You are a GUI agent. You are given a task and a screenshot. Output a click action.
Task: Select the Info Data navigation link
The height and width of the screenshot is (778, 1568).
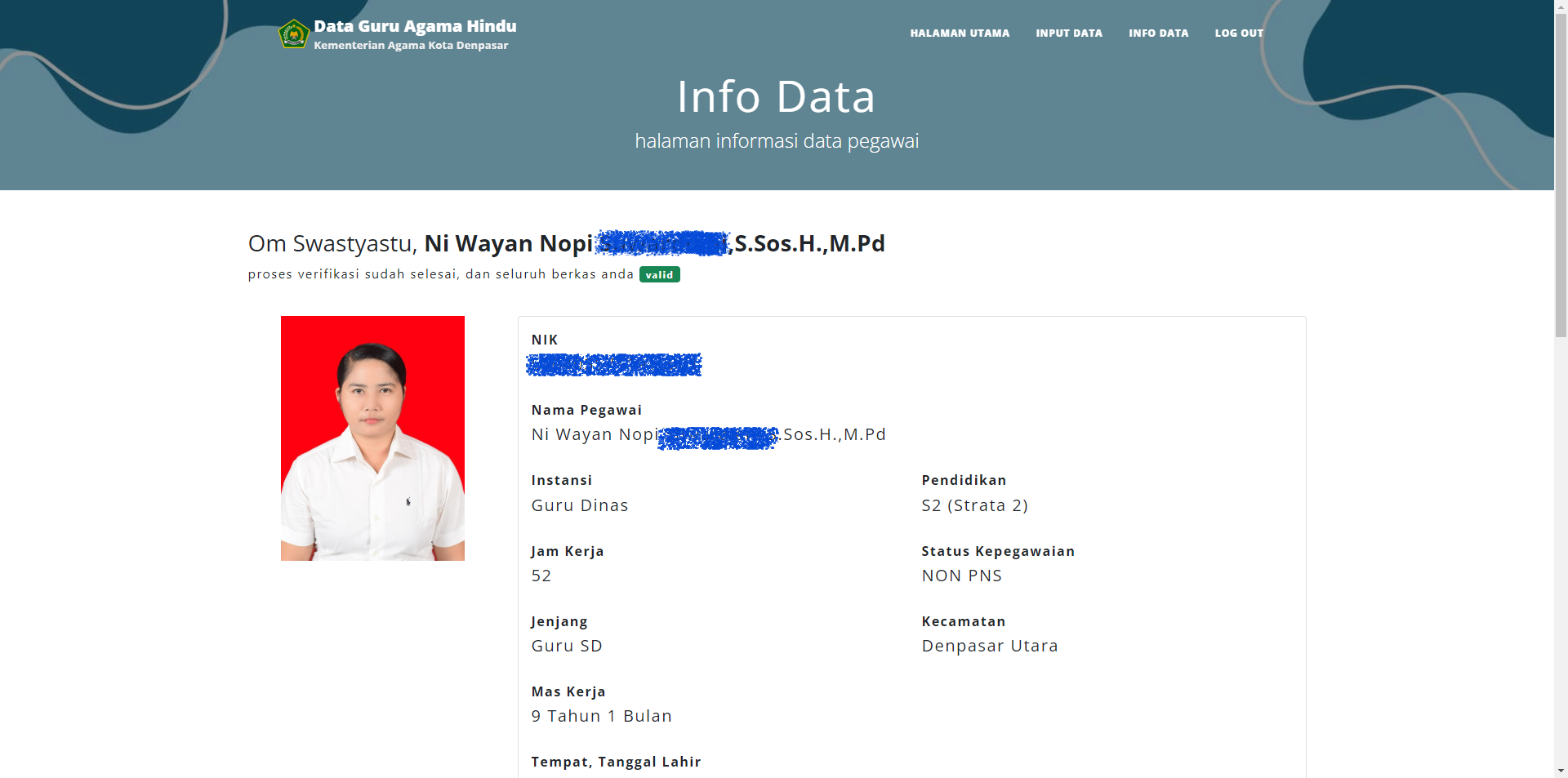pyautogui.click(x=1158, y=33)
